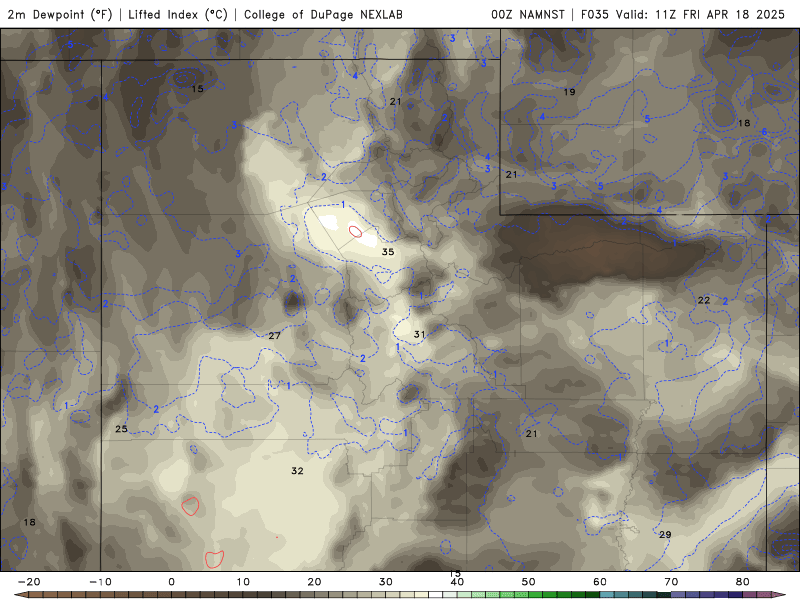Click the 80 label on the color scale

click(743, 582)
